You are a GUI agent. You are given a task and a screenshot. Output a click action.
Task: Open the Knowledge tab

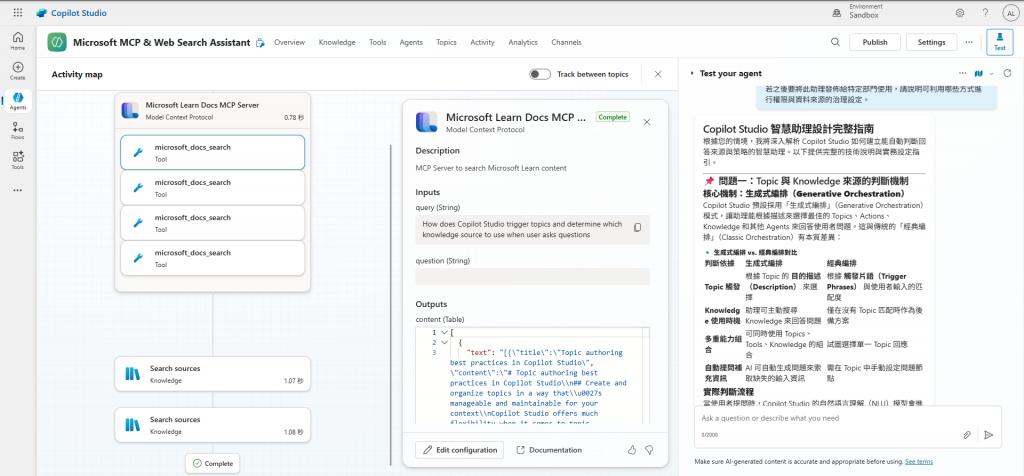337,42
